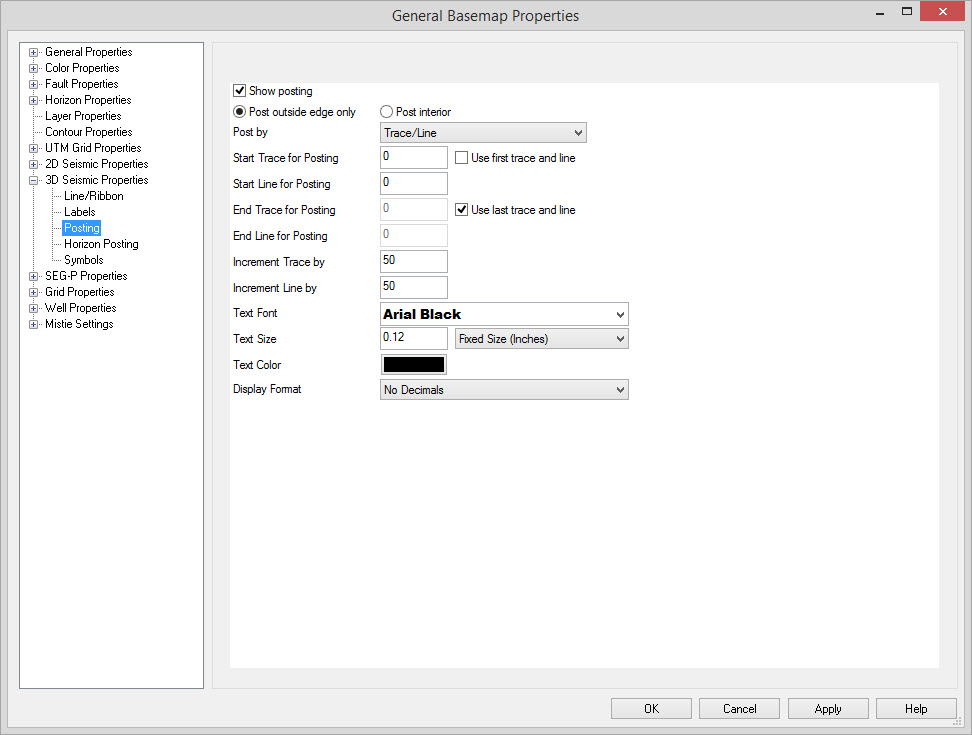Disable Use last trace and line
This screenshot has width=972, height=735.
point(462,210)
